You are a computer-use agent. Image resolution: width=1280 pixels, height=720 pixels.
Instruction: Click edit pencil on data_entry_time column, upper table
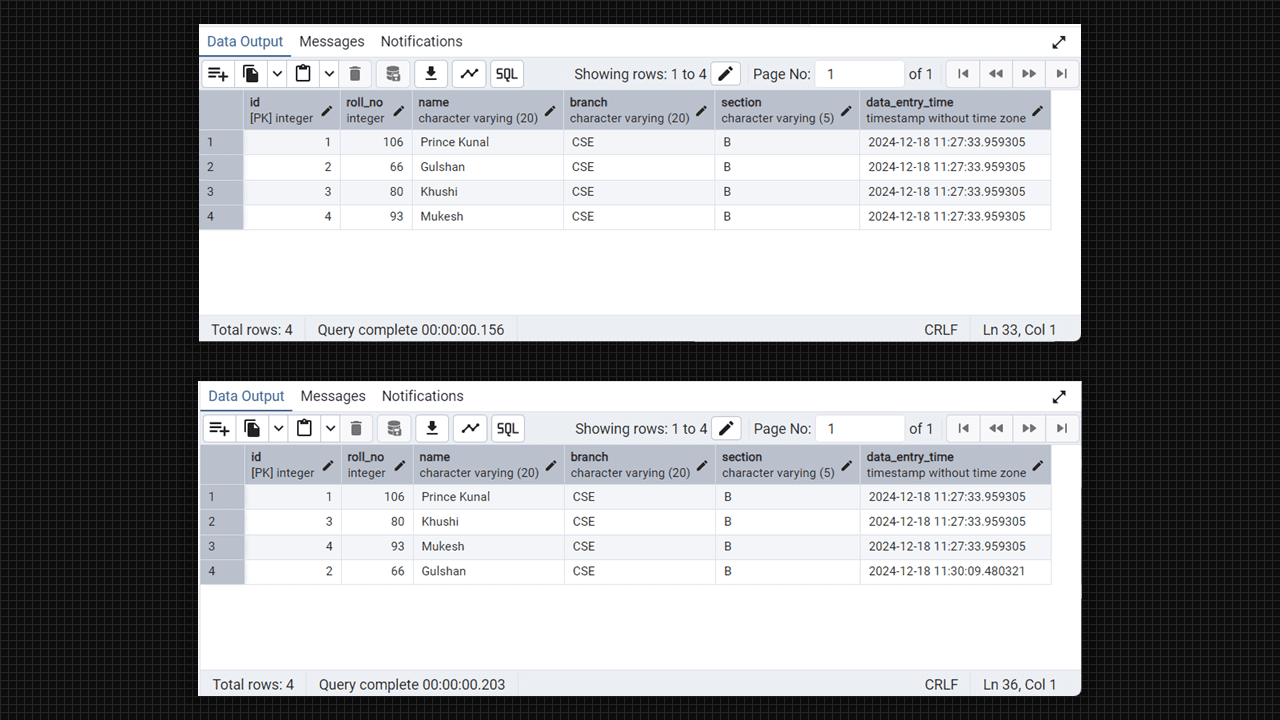click(1037, 111)
